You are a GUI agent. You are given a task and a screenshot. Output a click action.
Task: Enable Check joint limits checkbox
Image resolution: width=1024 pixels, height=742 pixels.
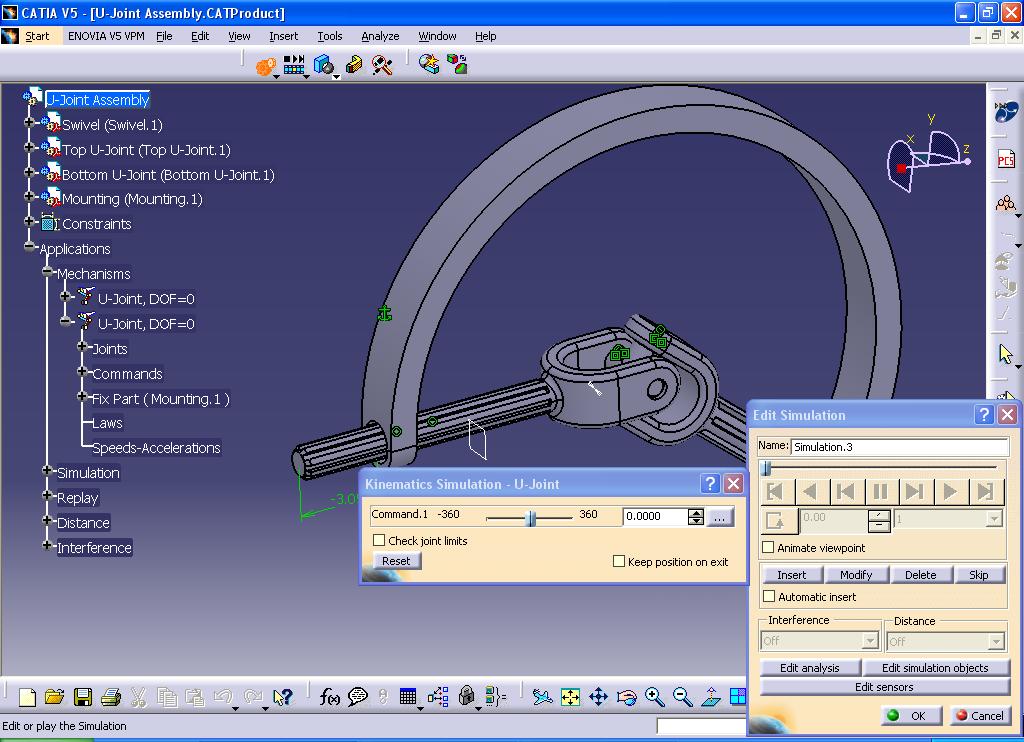[x=379, y=540]
